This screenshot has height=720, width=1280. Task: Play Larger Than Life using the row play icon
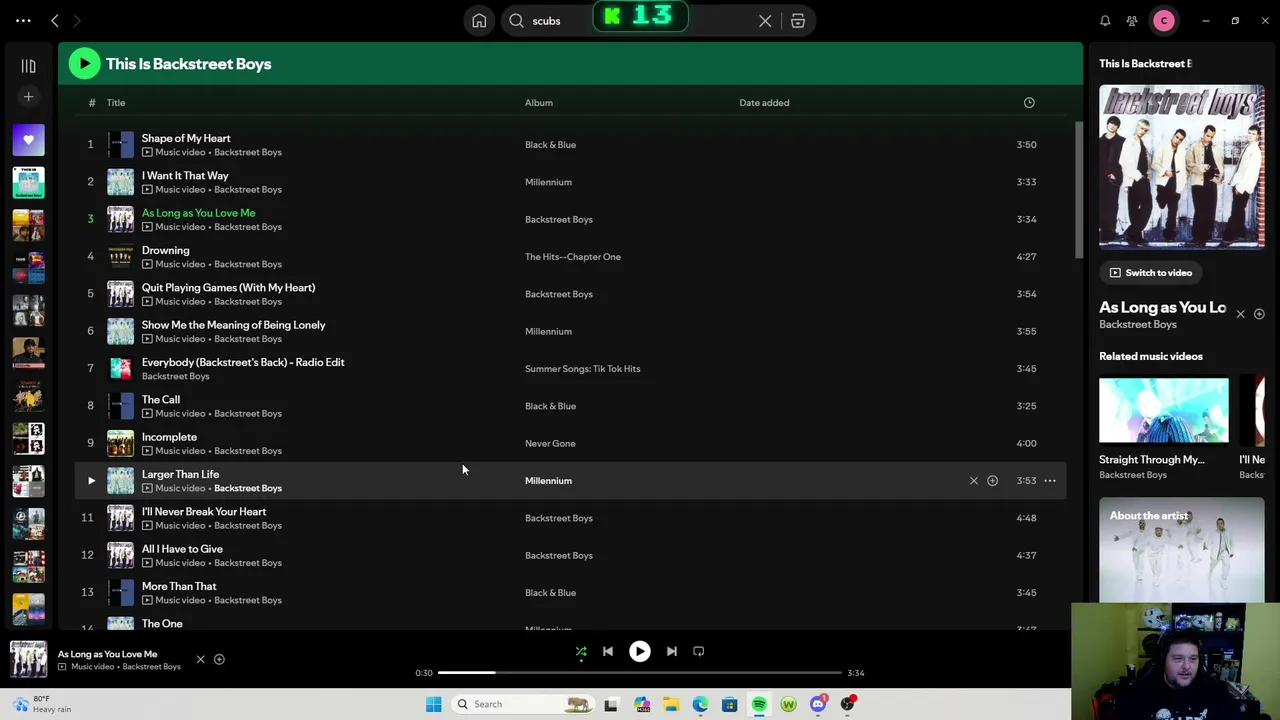(x=91, y=481)
